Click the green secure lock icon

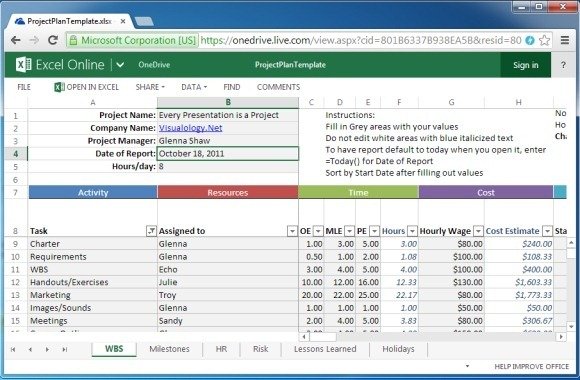[73, 40]
